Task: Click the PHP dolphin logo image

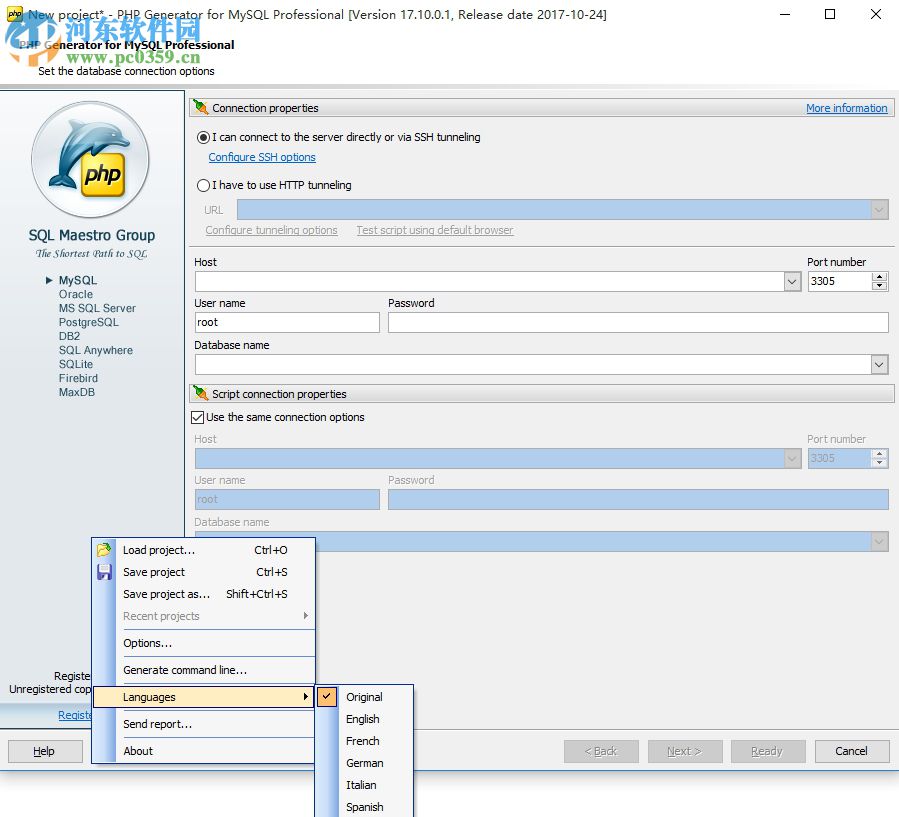Action: click(90, 161)
